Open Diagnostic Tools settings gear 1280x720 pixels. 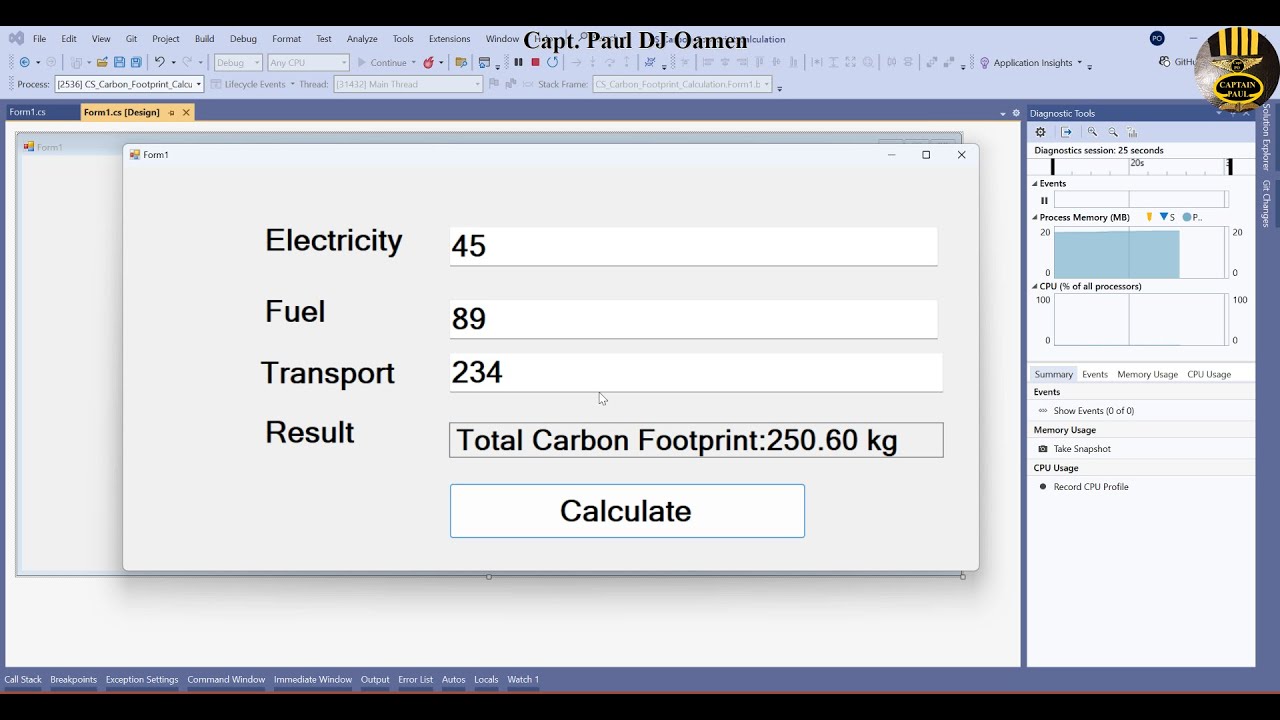1040,132
